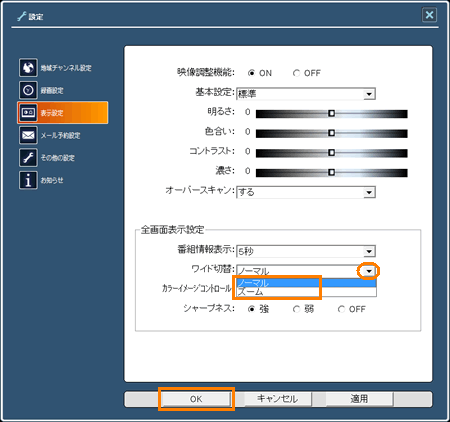Close the 設定 dialog window
The height and width of the screenshot is (422, 450).
click(x=429, y=15)
